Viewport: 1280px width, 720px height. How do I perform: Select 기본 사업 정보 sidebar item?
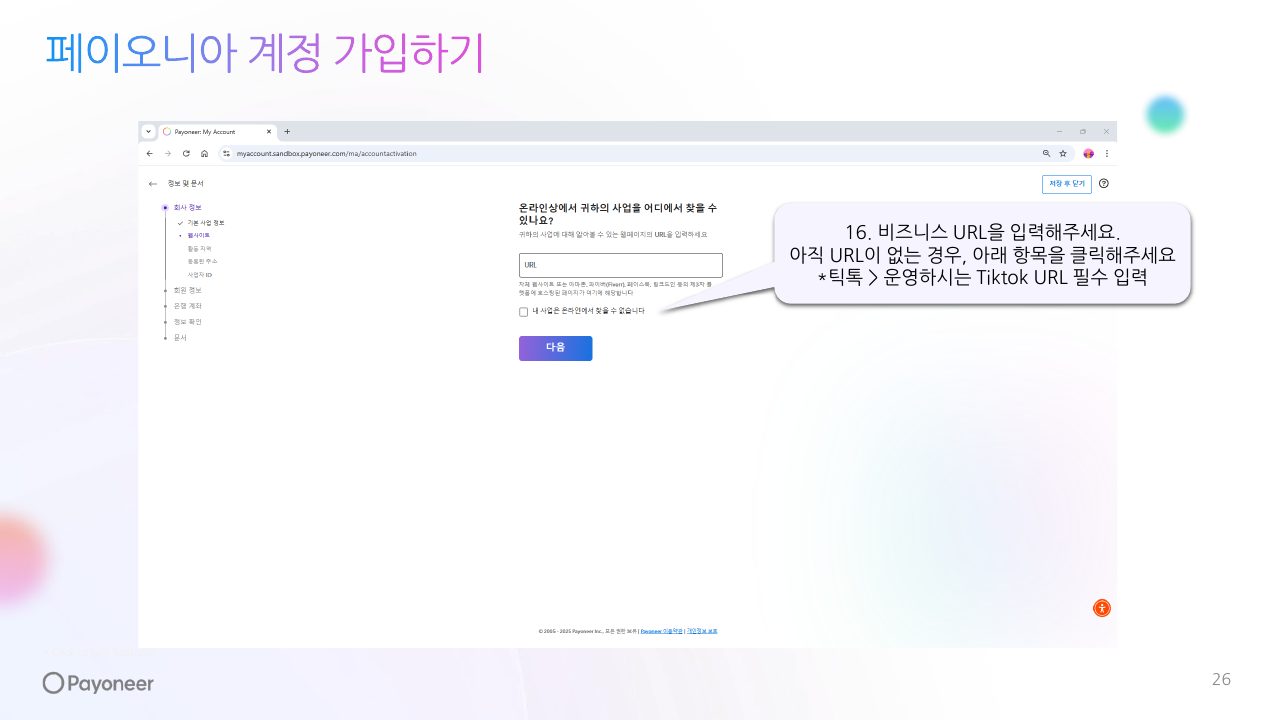point(205,222)
